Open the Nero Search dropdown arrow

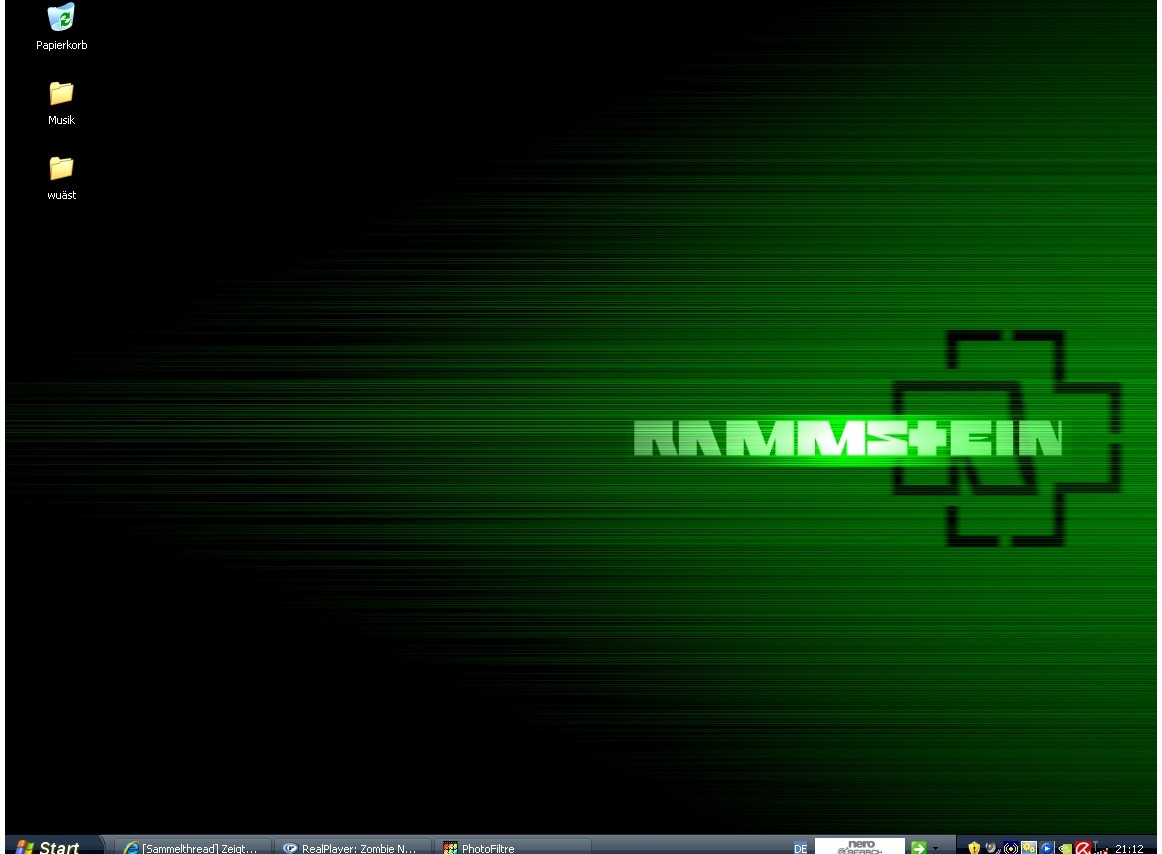coord(935,848)
